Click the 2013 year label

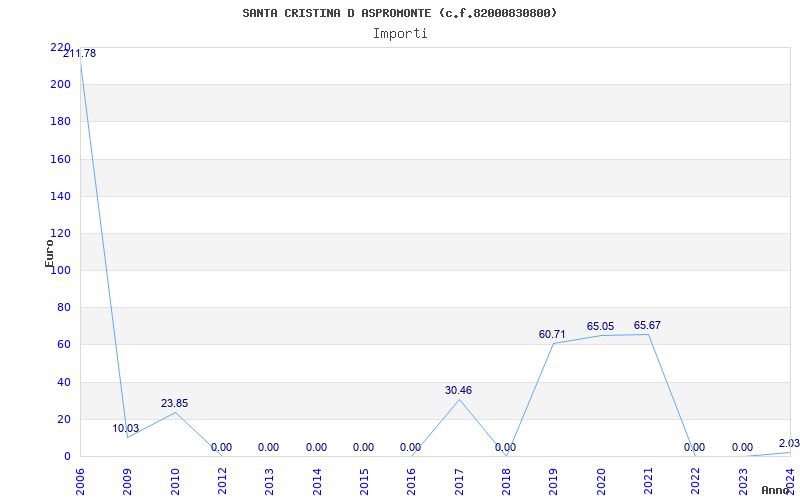[x=270, y=482]
